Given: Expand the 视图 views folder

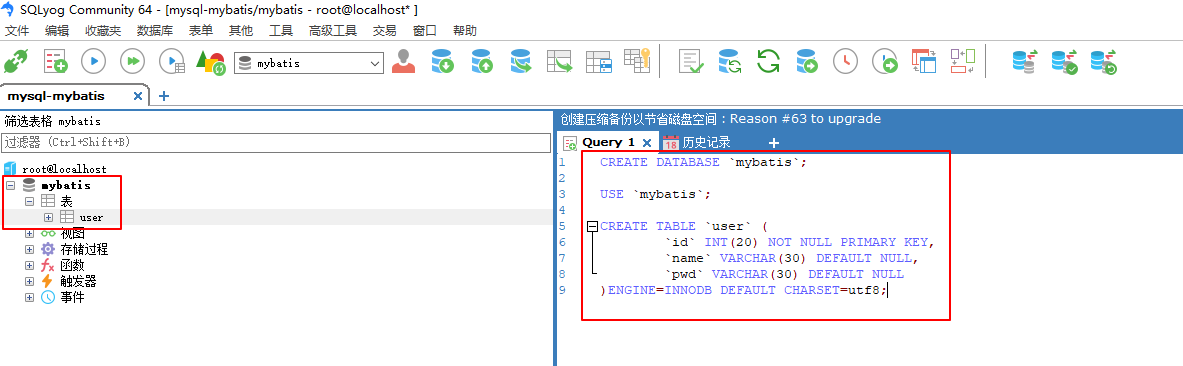Looking at the screenshot, I should point(29,233).
